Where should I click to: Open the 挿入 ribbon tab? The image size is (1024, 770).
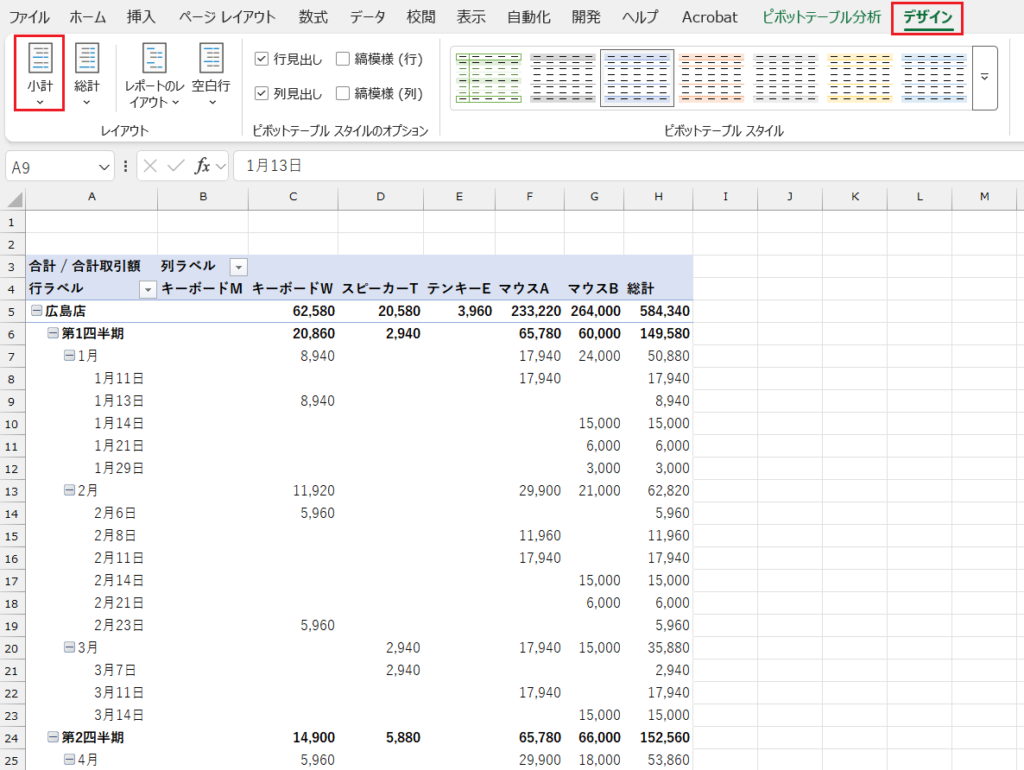coord(141,17)
